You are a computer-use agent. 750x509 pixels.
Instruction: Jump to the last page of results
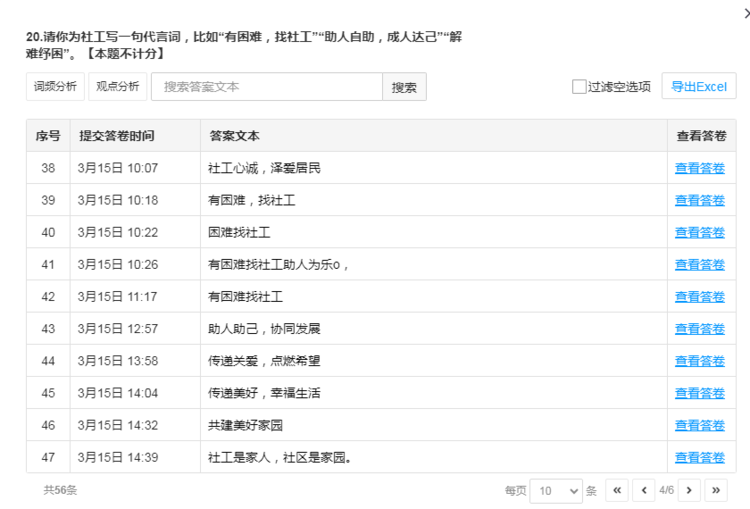tap(716, 490)
